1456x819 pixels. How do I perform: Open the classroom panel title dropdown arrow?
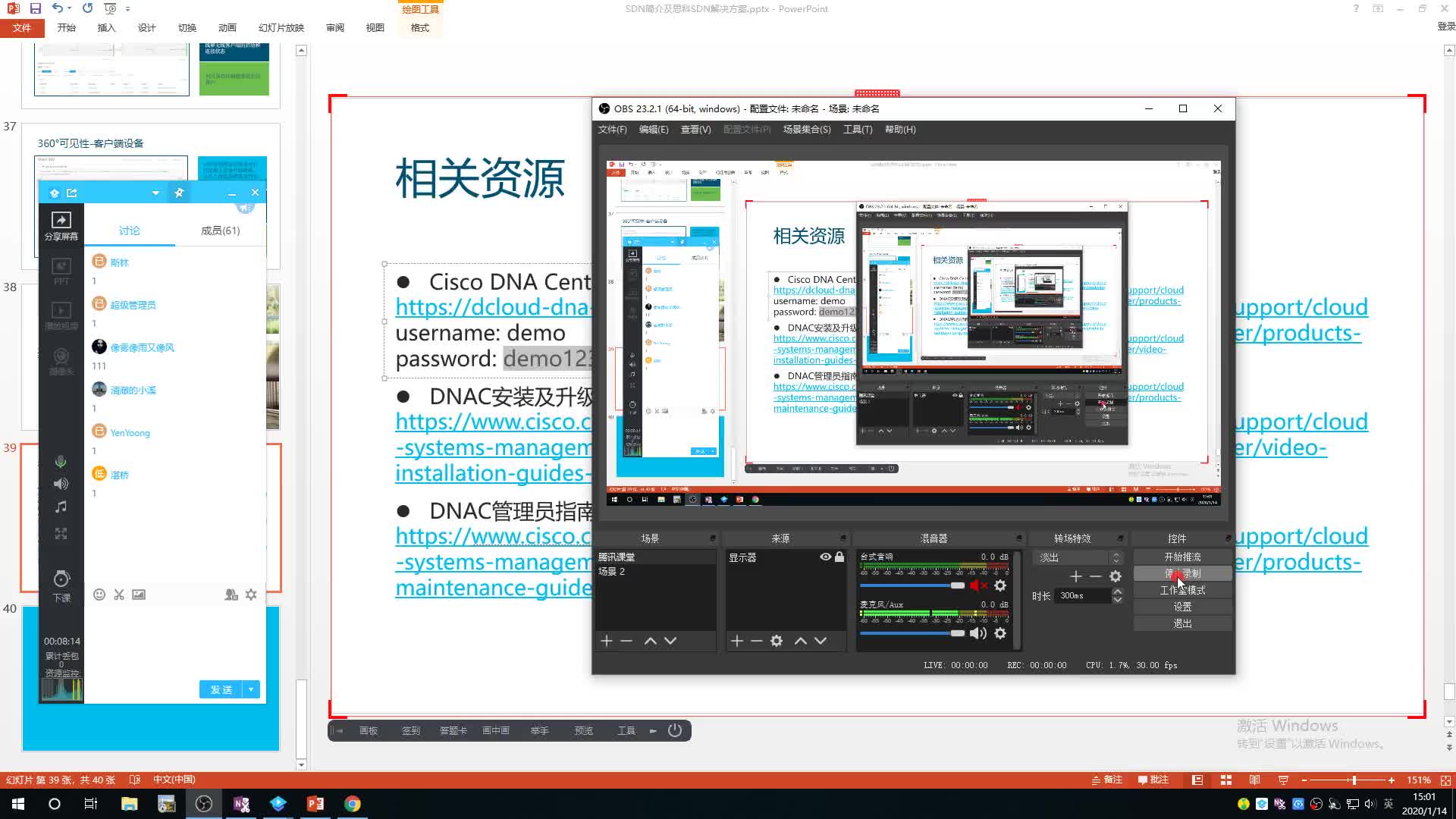155,193
